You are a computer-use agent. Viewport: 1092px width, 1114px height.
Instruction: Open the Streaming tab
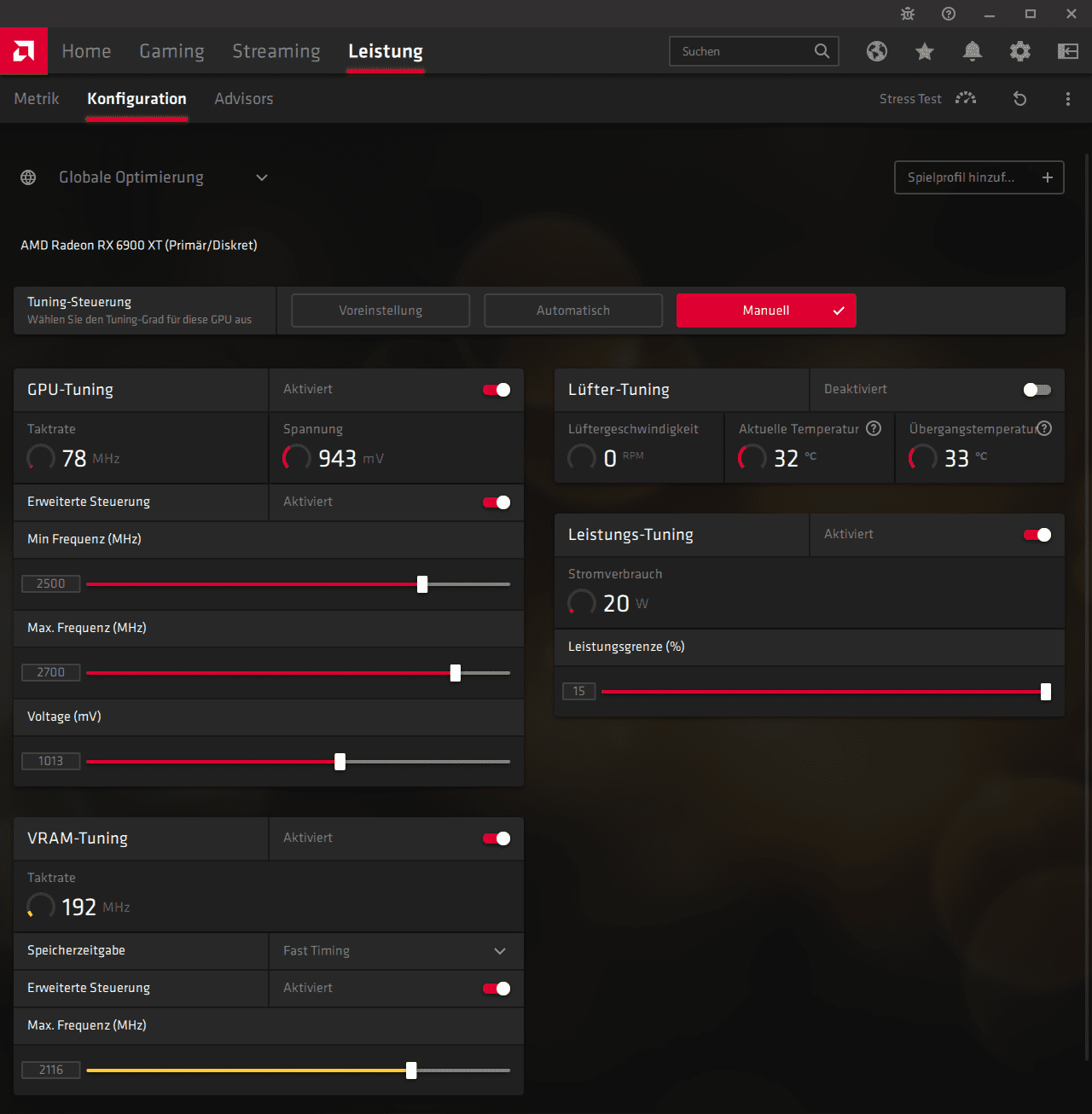[276, 51]
